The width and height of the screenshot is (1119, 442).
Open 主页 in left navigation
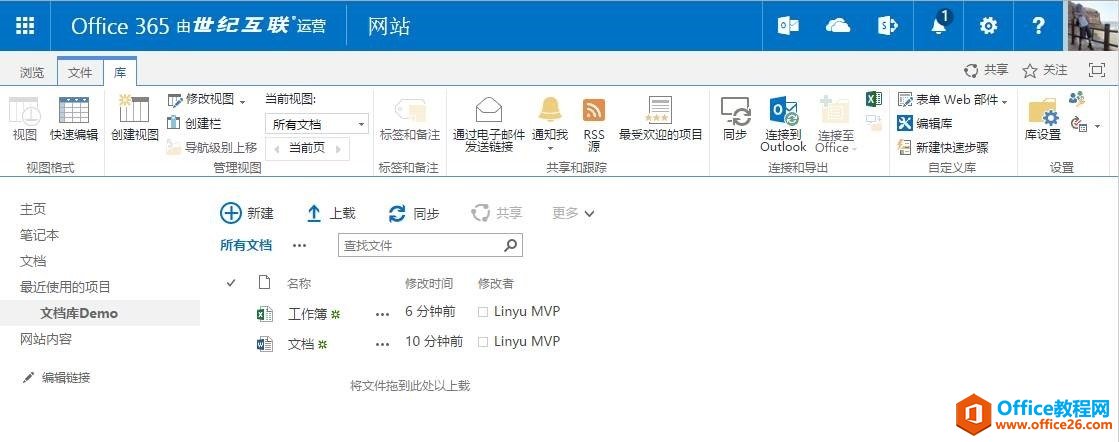[x=33, y=209]
